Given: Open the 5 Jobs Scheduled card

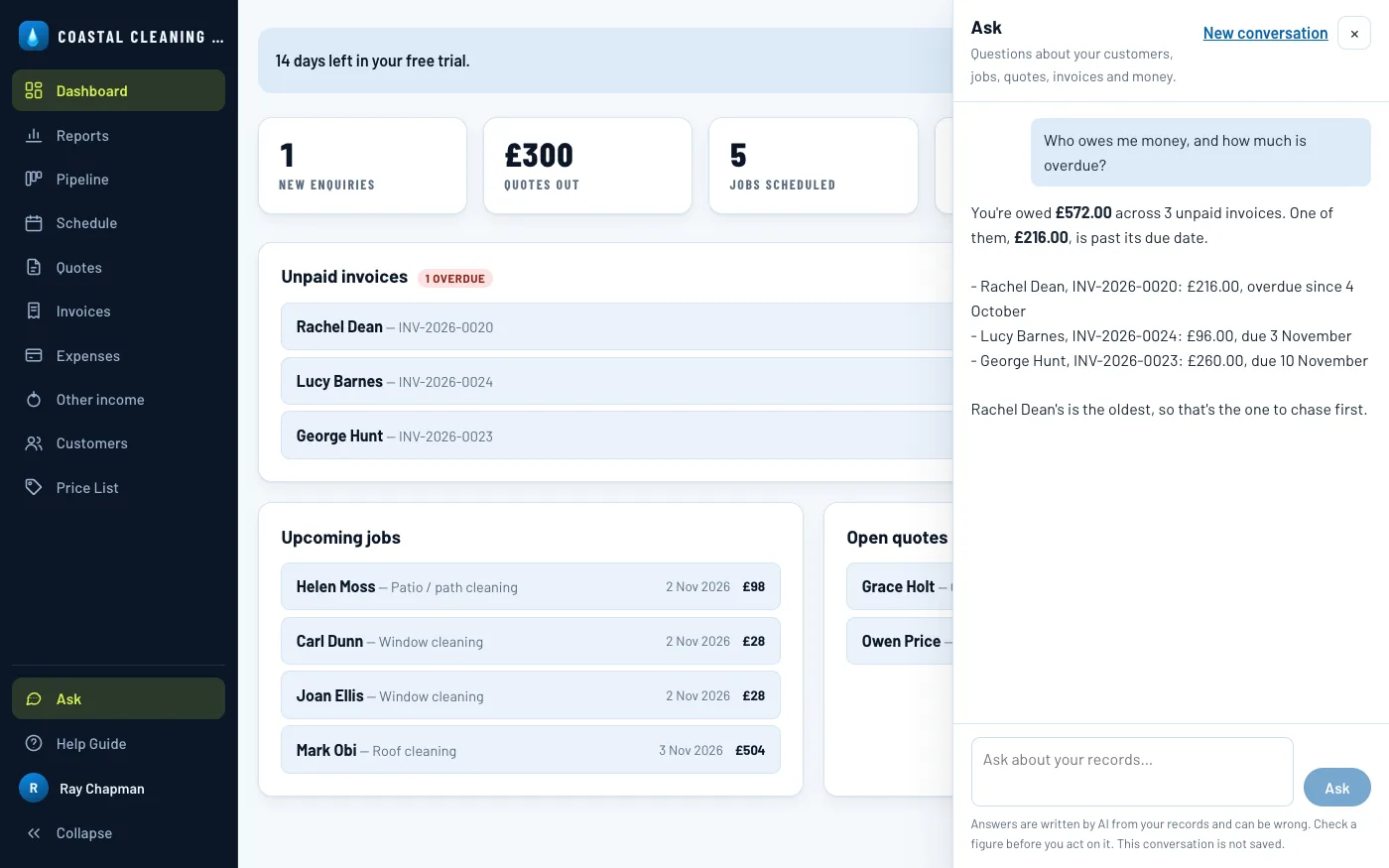Looking at the screenshot, I should (814, 166).
